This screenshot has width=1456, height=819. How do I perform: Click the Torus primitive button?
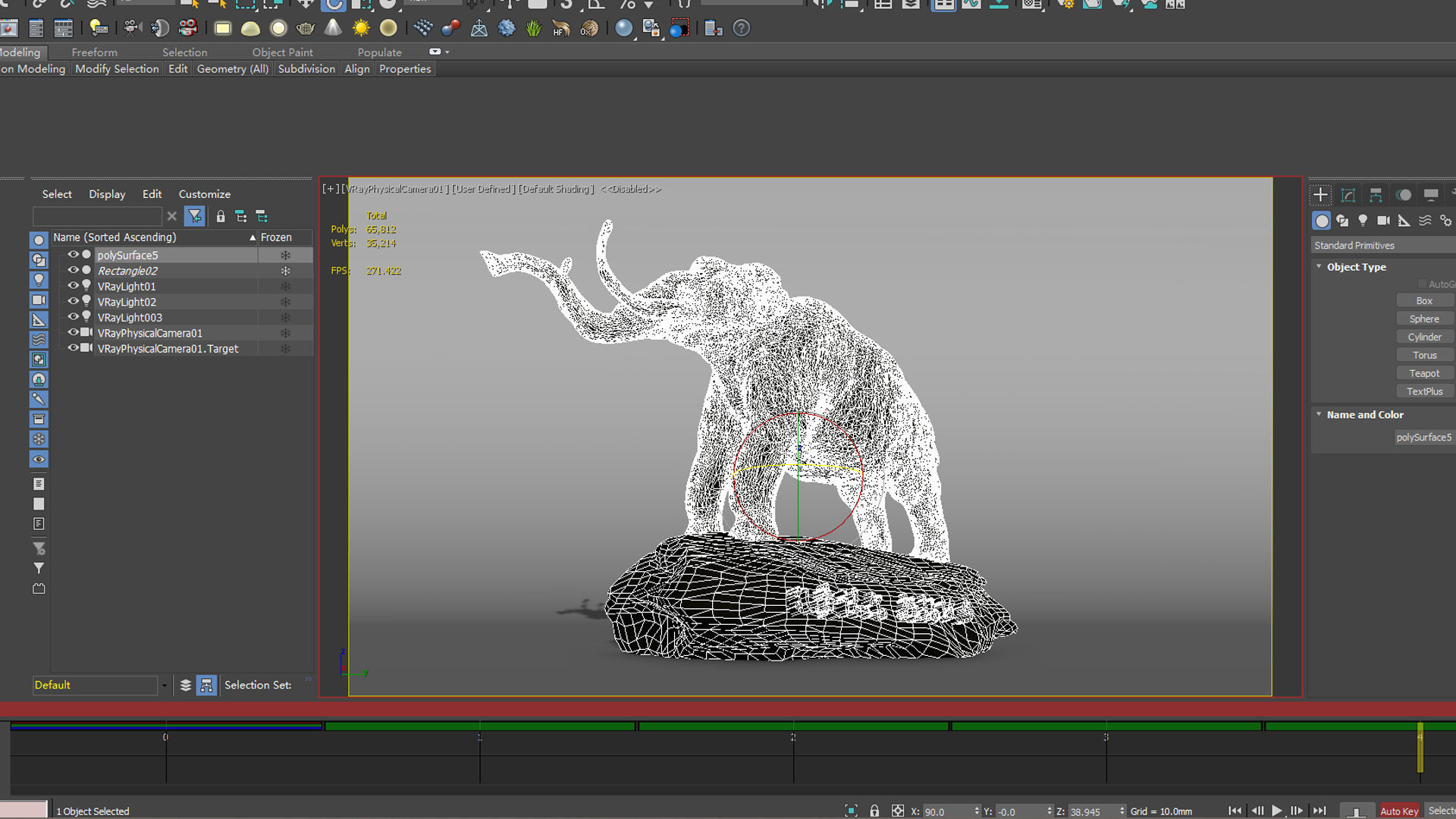click(x=1424, y=356)
